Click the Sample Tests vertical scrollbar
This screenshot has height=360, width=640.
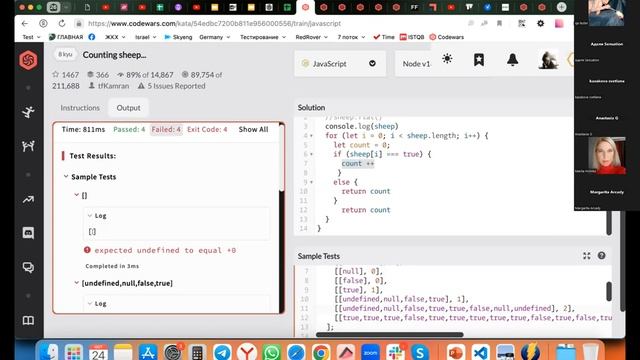coord(609,291)
